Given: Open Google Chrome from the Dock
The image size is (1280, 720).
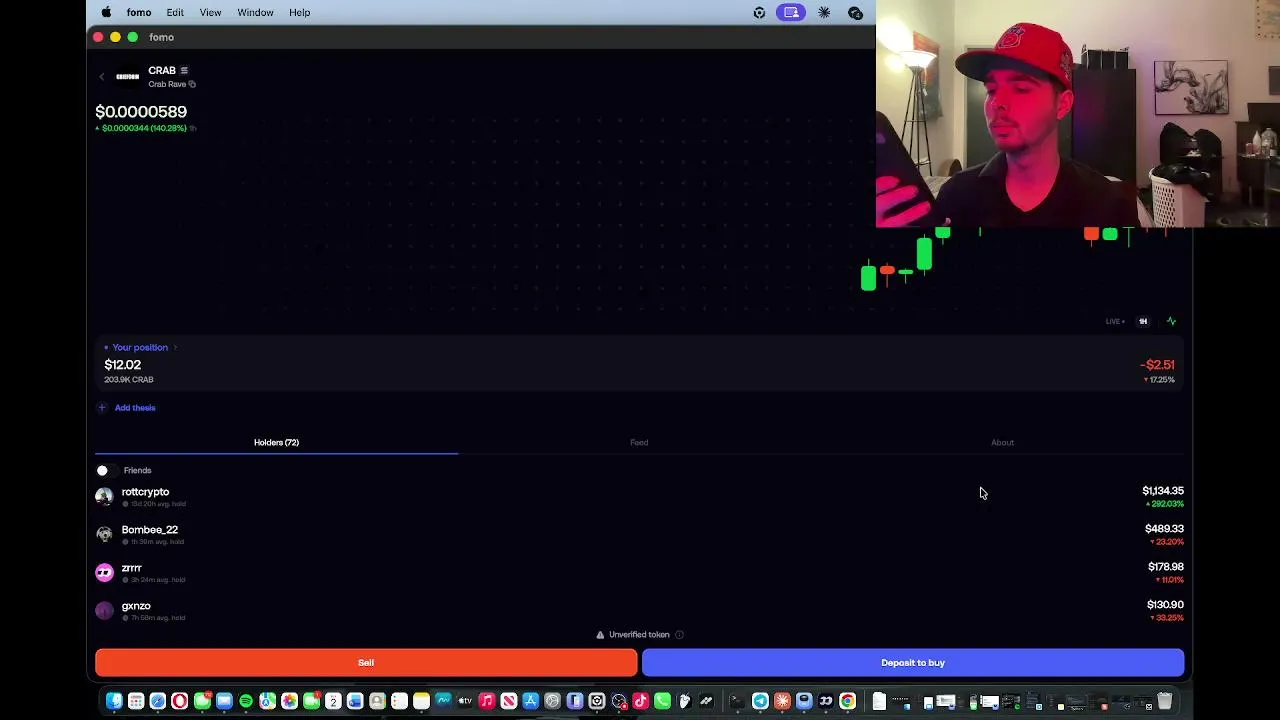Looking at the screenshot, I should (848, 701).
